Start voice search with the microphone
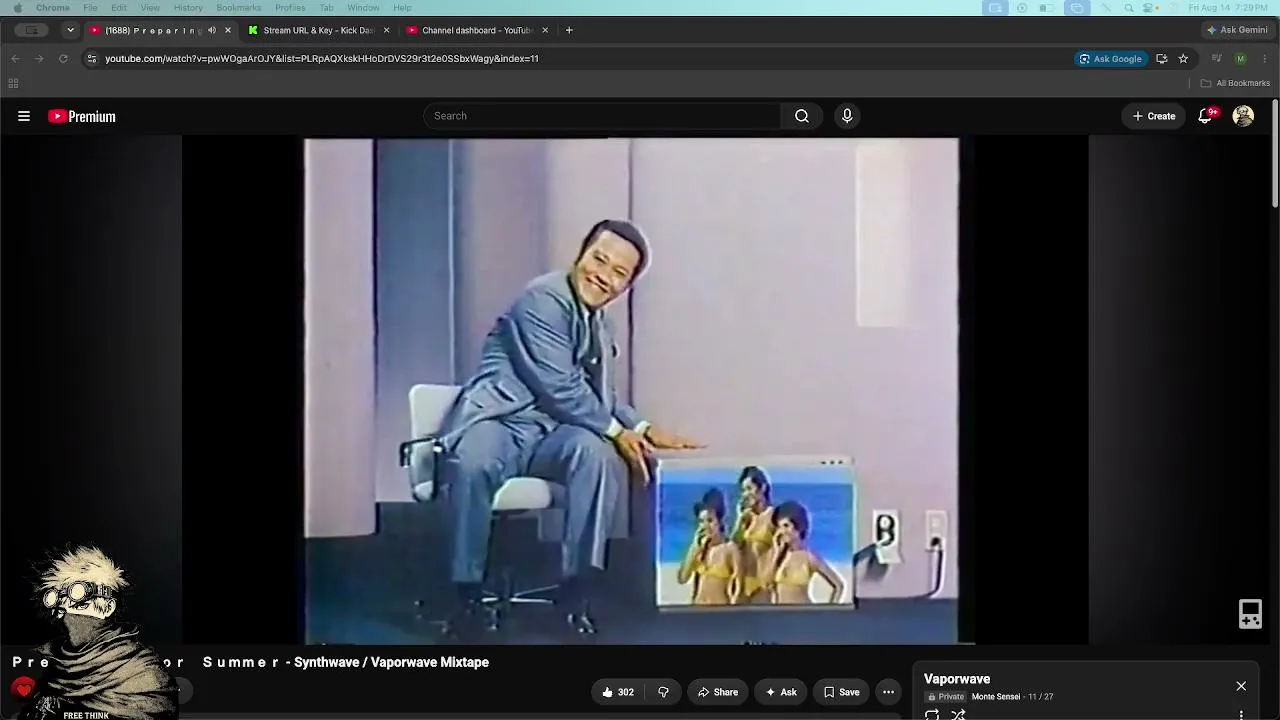Viewport: 1280px width, 720px height. 847,116
